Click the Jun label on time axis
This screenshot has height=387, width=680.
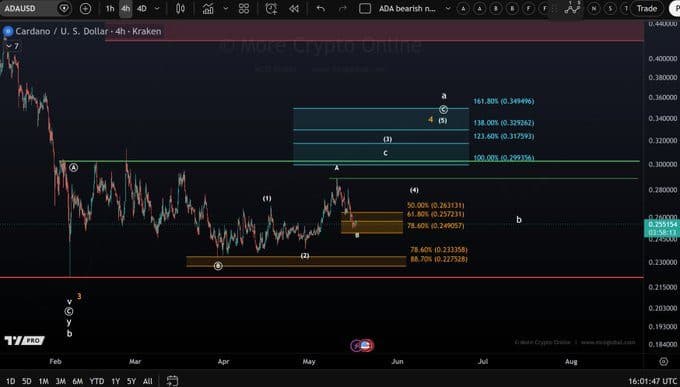(397, 361)
